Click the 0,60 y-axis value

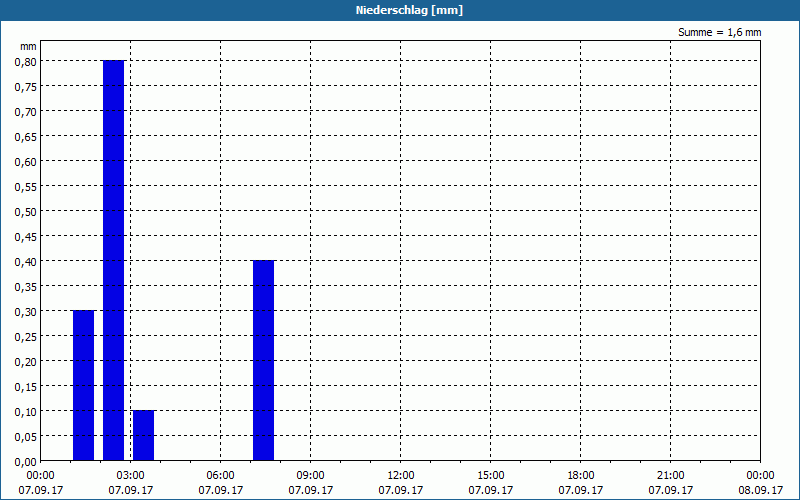(26, 161)
